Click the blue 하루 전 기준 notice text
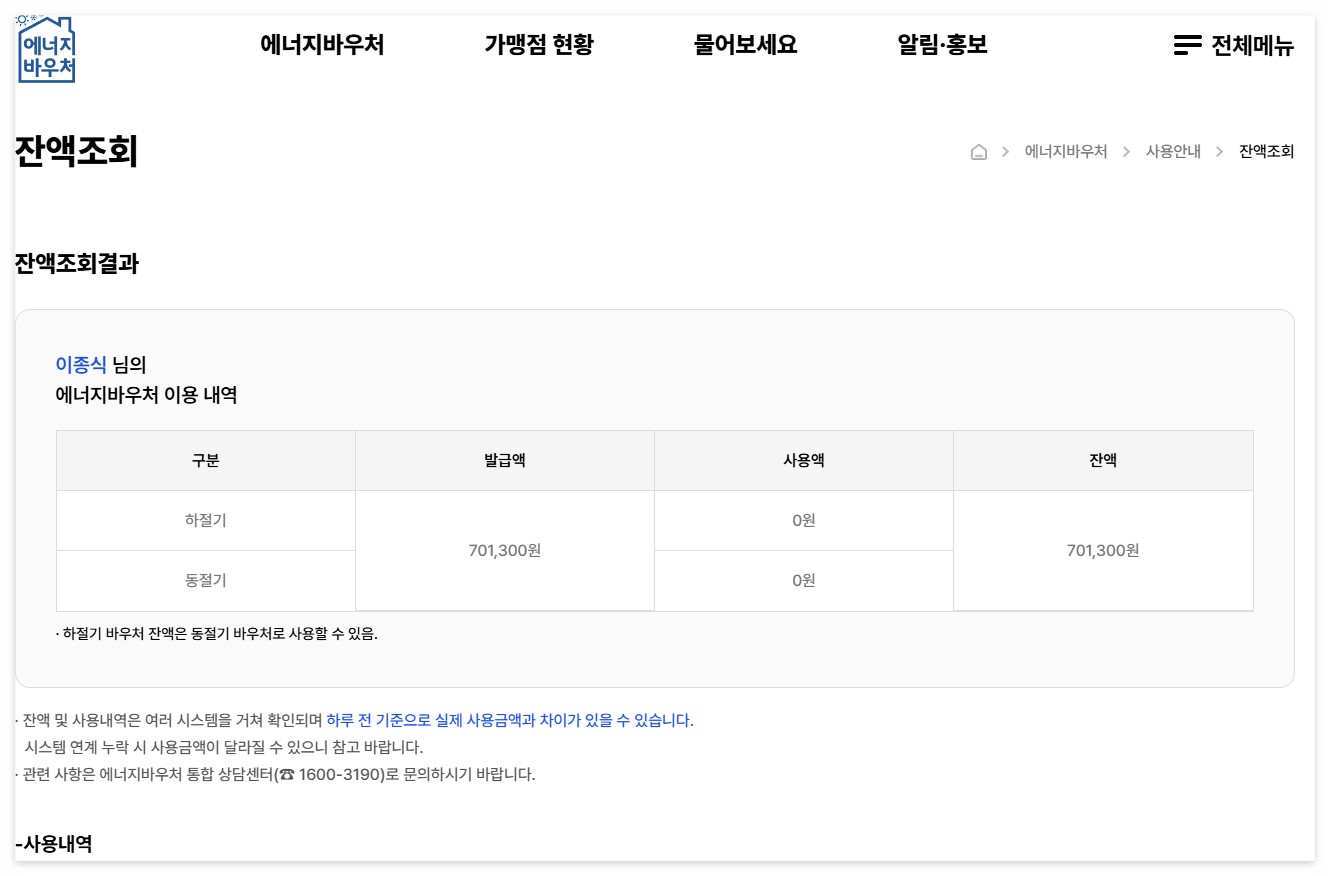Viewport: 1330px width, 876px height. [x=510, y=720]
